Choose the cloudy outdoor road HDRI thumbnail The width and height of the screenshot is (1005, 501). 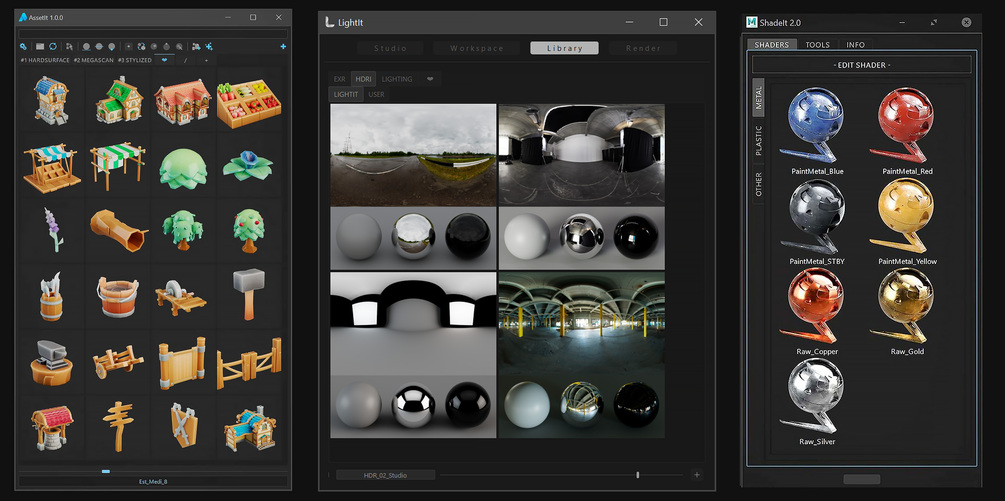point(413,186)
